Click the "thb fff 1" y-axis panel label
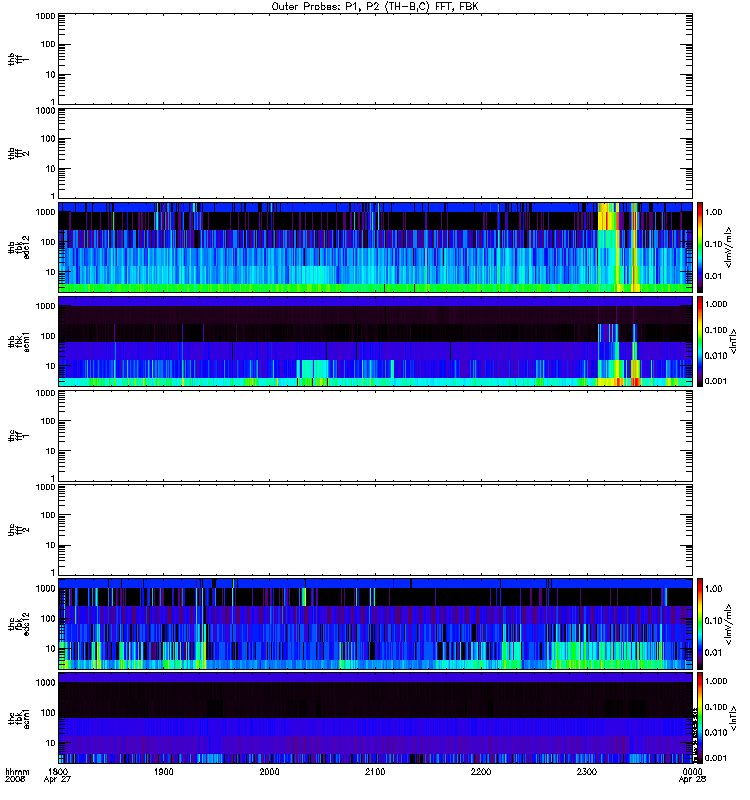Image resolution: width=750 pixels, height=800 pixels. tap(18, 60)
